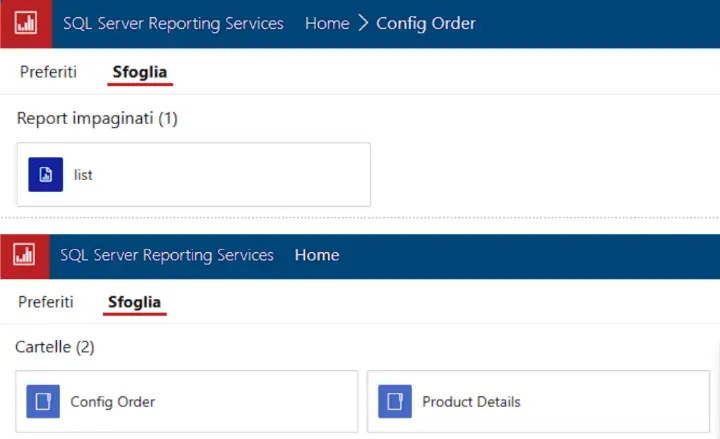Image resolution: width=720 pixels, height=439 pixels.
Task: Open the Product Details folder name
Action: click(x=471, y=402)
